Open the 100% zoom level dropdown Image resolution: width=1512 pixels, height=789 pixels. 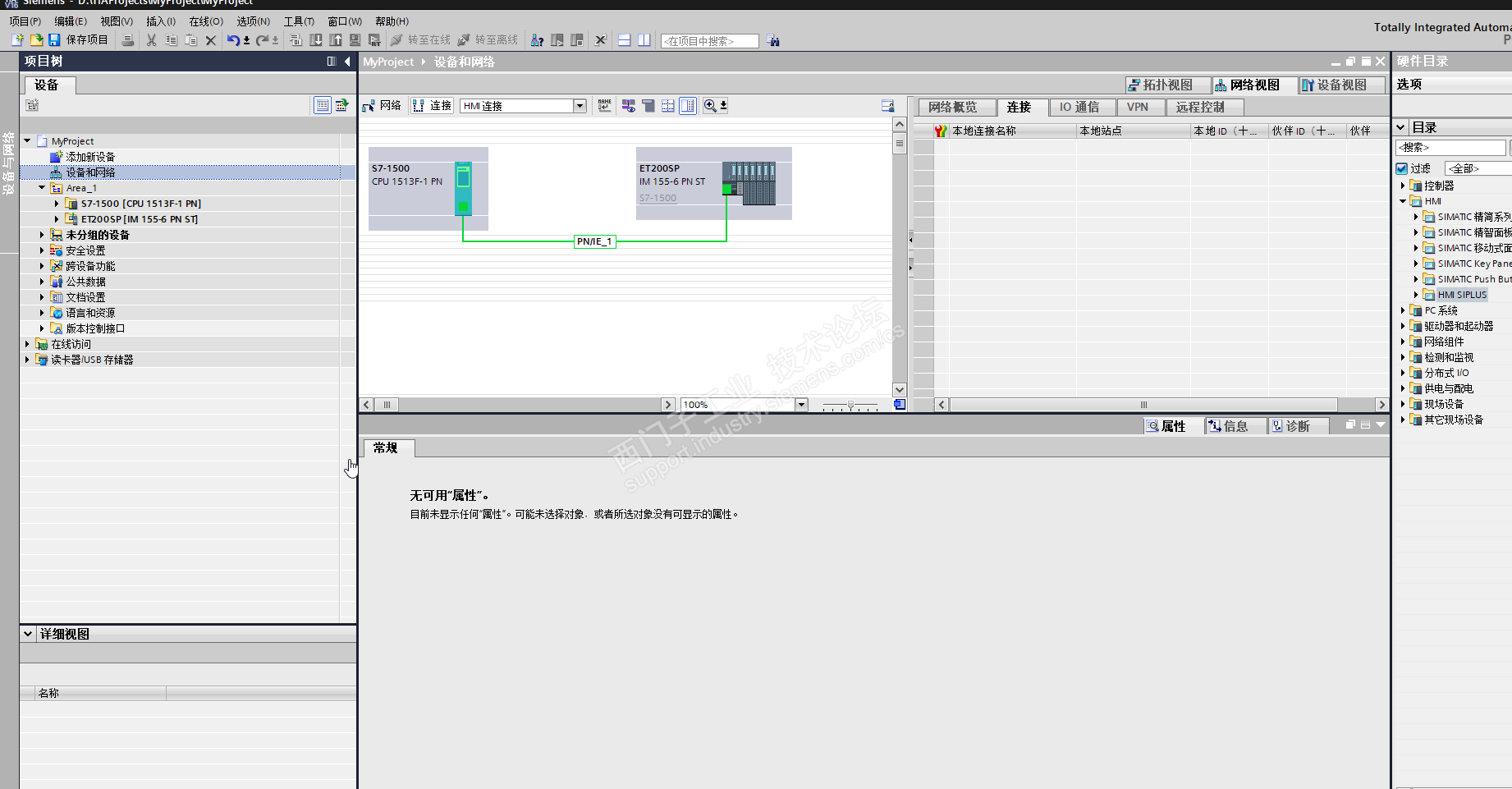(x=801, y=405)
